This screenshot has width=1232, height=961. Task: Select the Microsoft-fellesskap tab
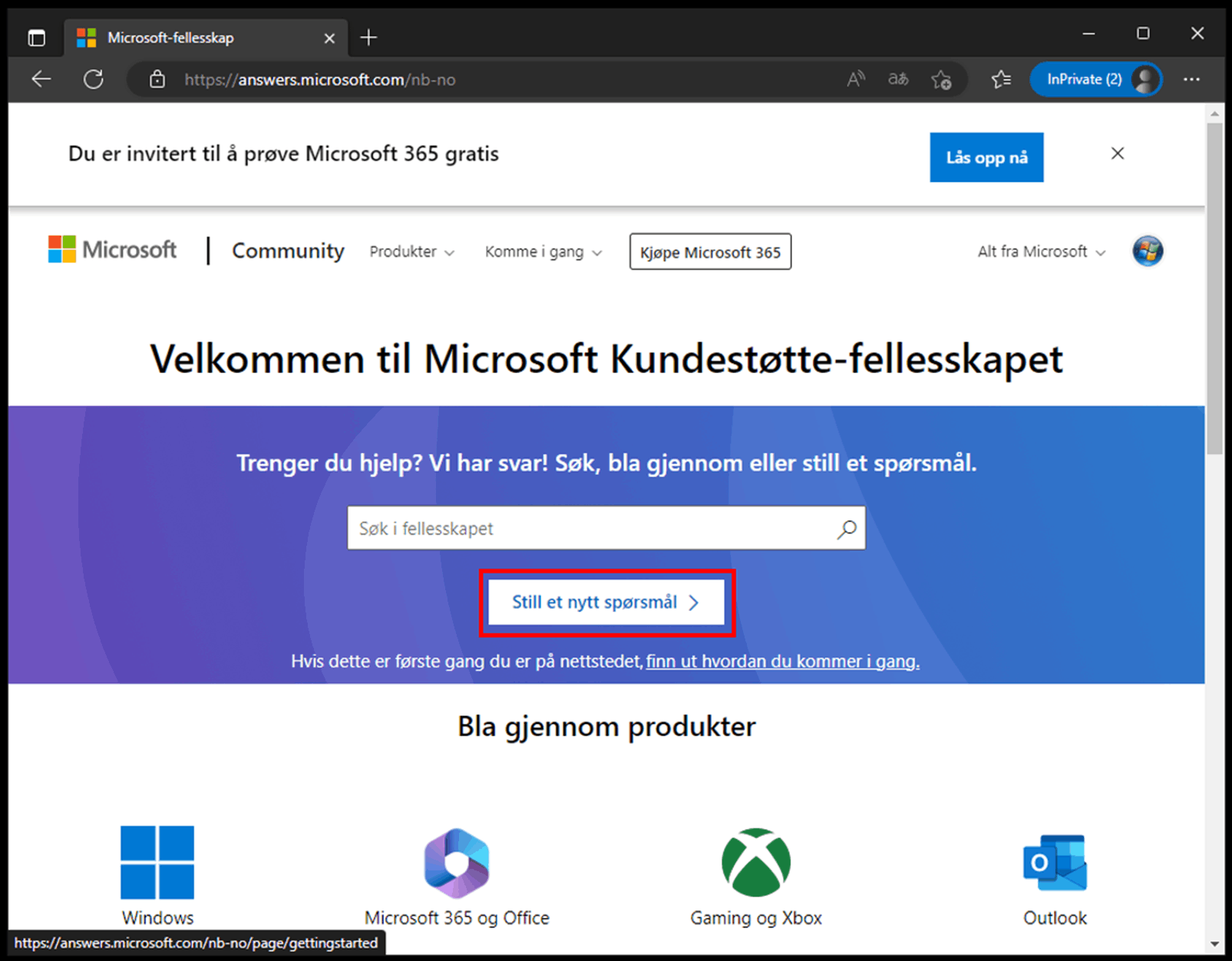click(206, 38)
